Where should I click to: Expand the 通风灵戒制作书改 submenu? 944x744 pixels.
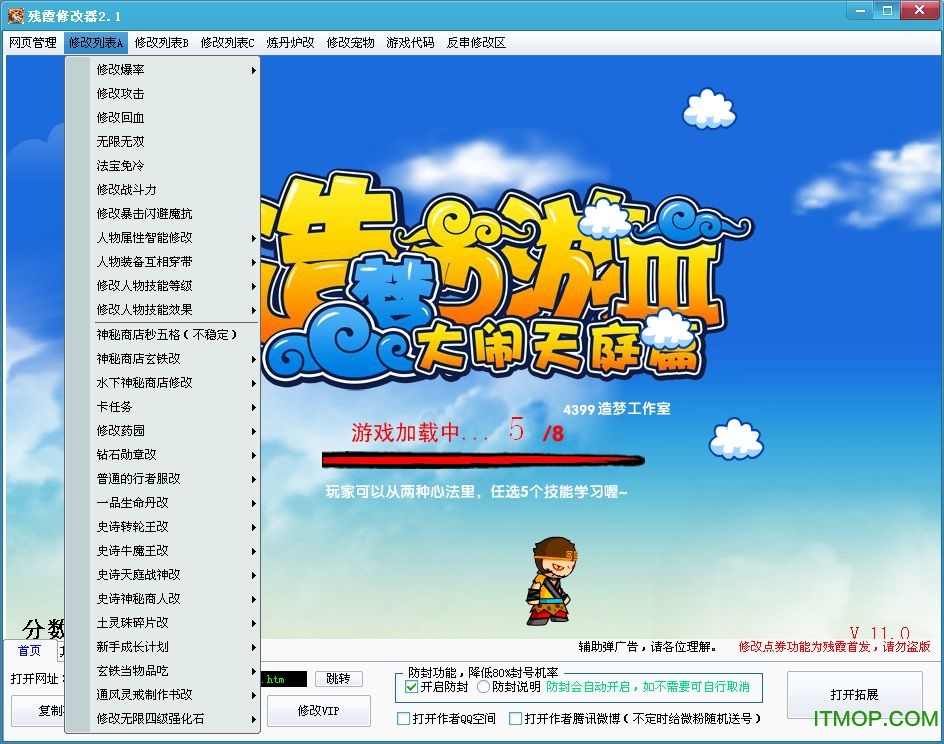[163, 695]
